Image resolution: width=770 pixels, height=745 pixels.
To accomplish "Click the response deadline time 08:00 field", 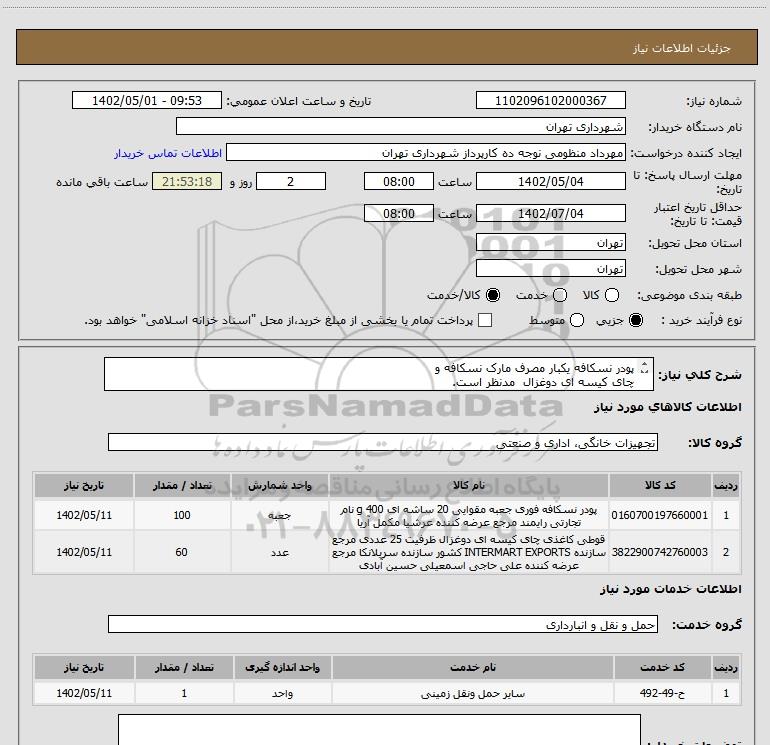I will click(x=399, y=181).
